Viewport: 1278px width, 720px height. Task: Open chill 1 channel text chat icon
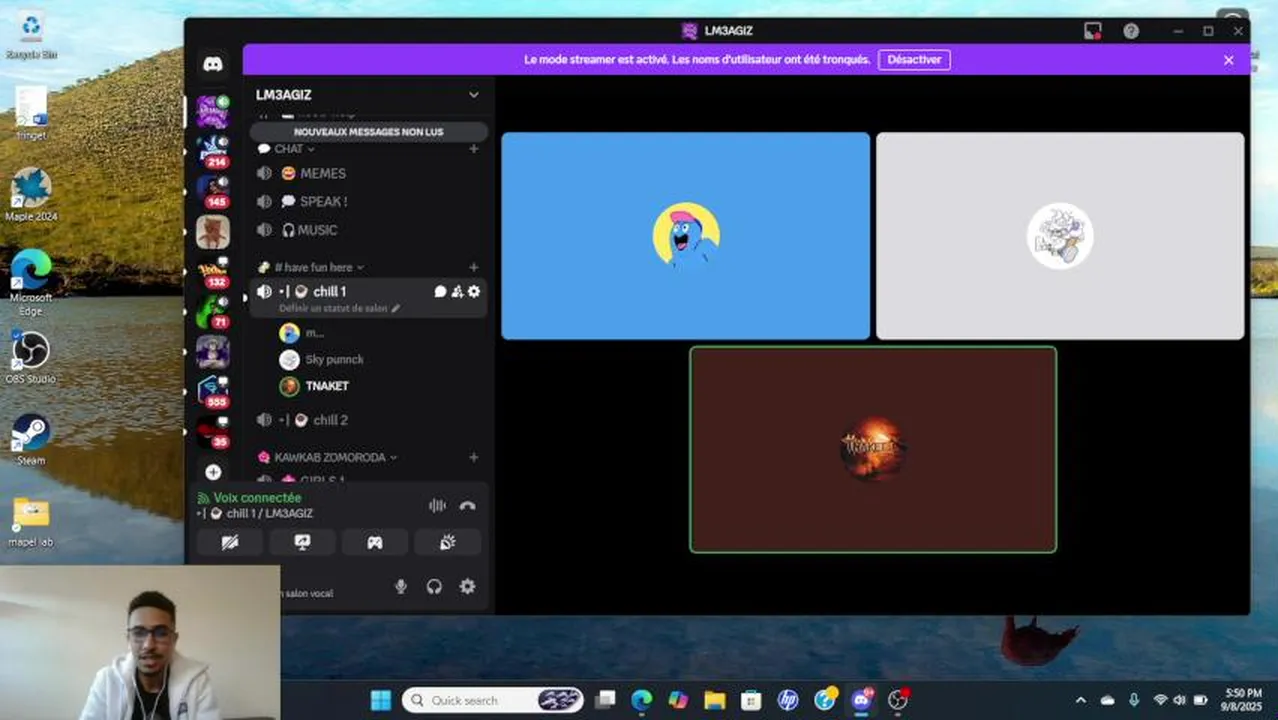pyautogui.click(x=440, y=291)
